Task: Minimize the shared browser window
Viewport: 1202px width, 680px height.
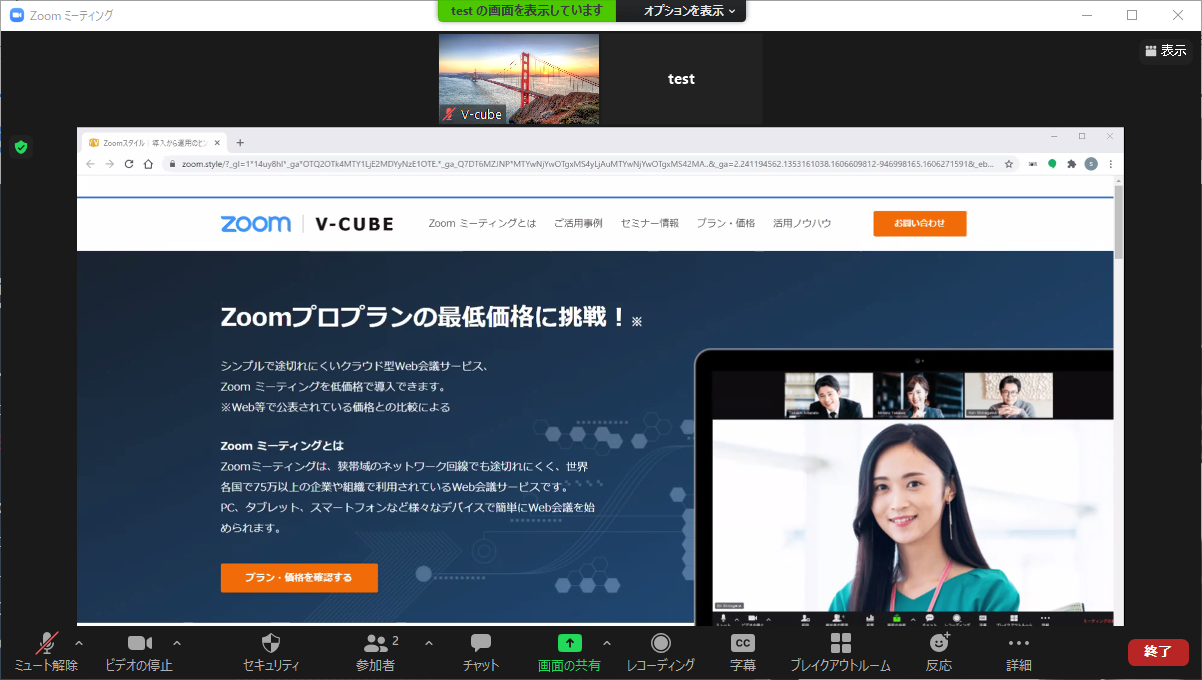Action: (x=1054, y=136)
